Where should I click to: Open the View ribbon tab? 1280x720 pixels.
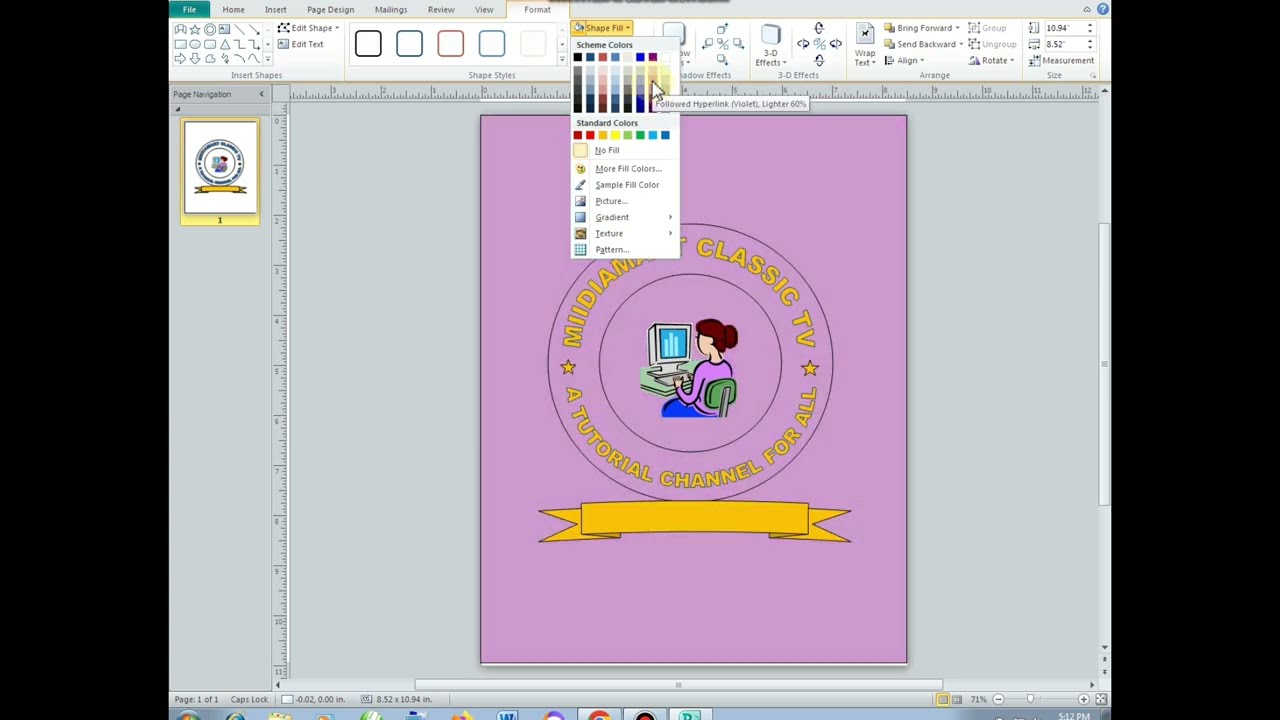pos(484,10)
